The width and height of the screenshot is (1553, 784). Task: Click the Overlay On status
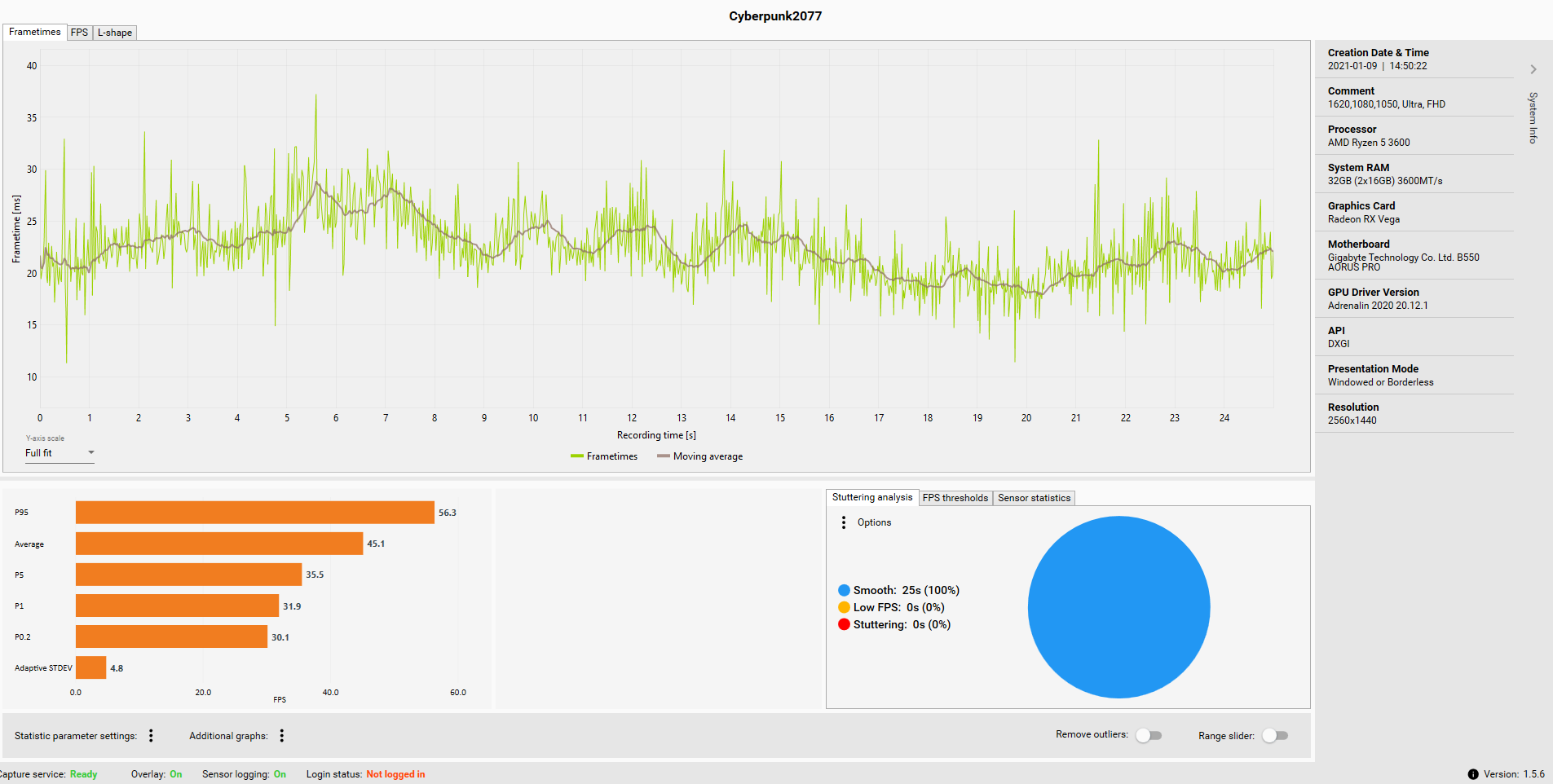point(176,774)
